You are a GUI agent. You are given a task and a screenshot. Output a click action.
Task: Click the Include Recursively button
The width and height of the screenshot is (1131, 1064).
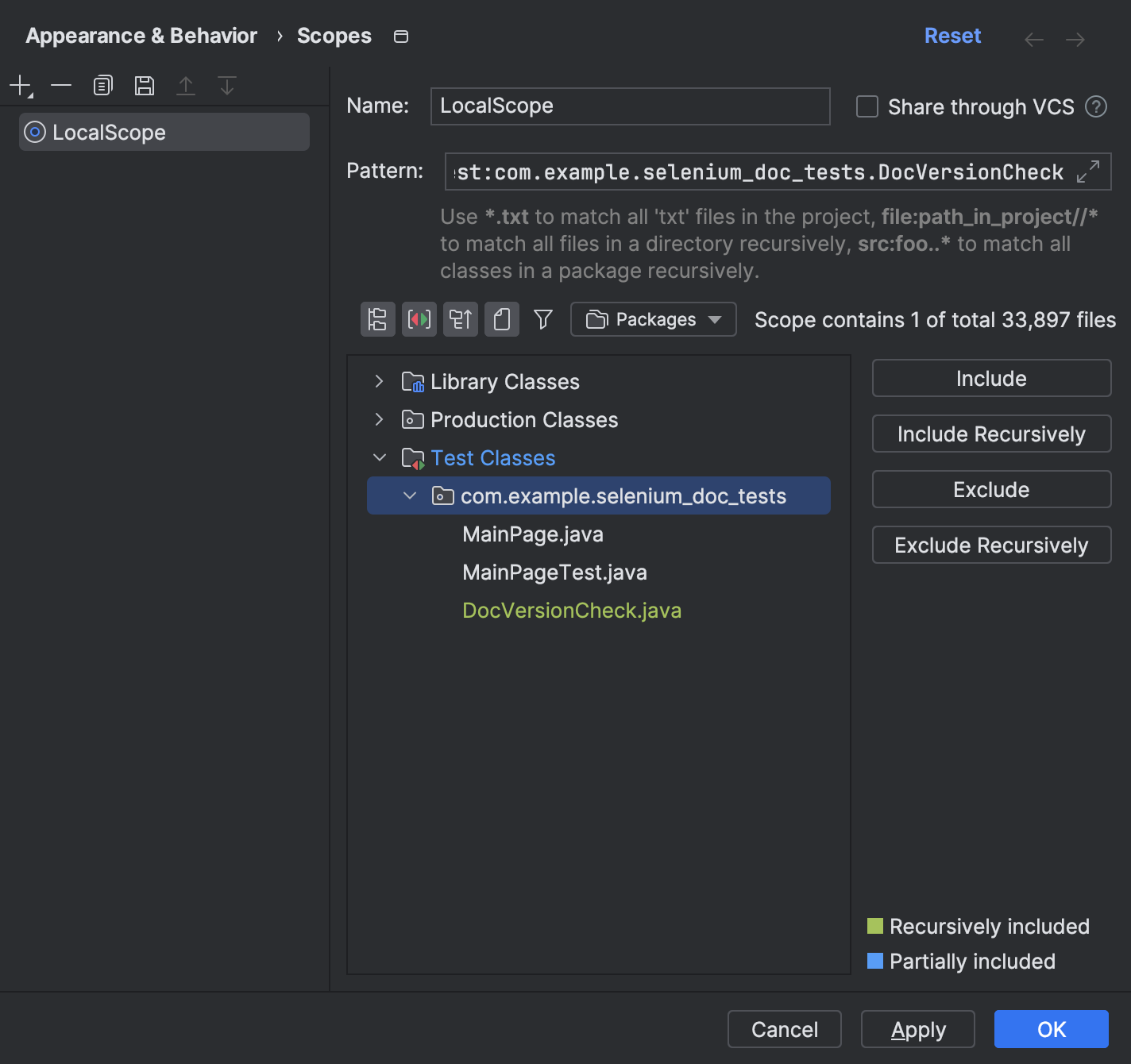click(x=991, y=434)
